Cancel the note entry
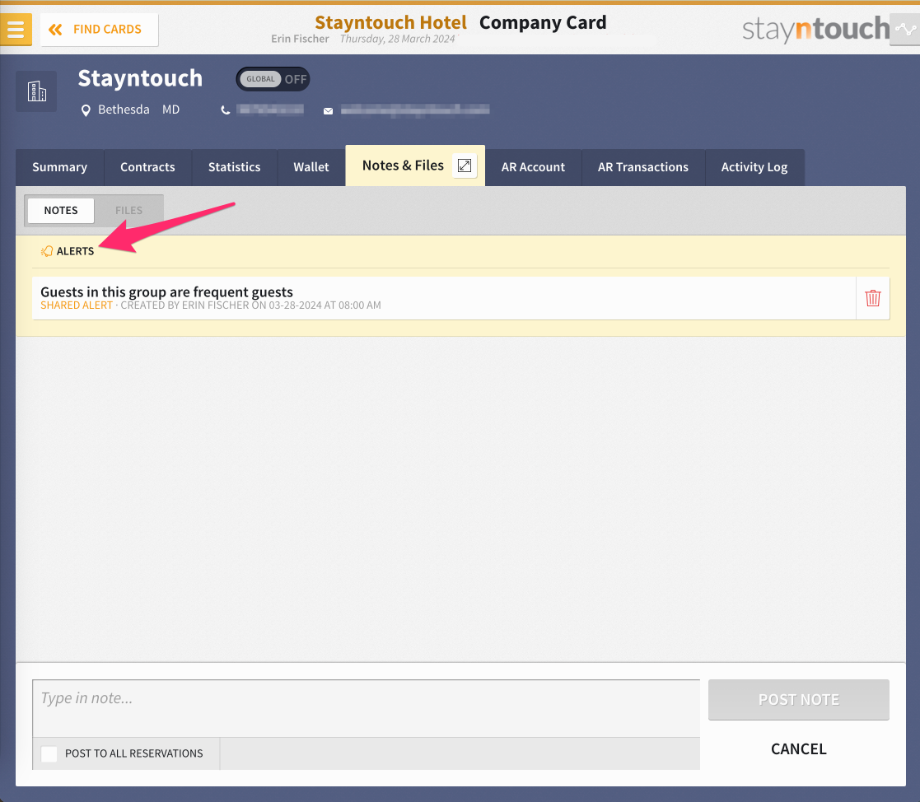Viewport: 920px width, 802px height. click(x=799, y=749)
